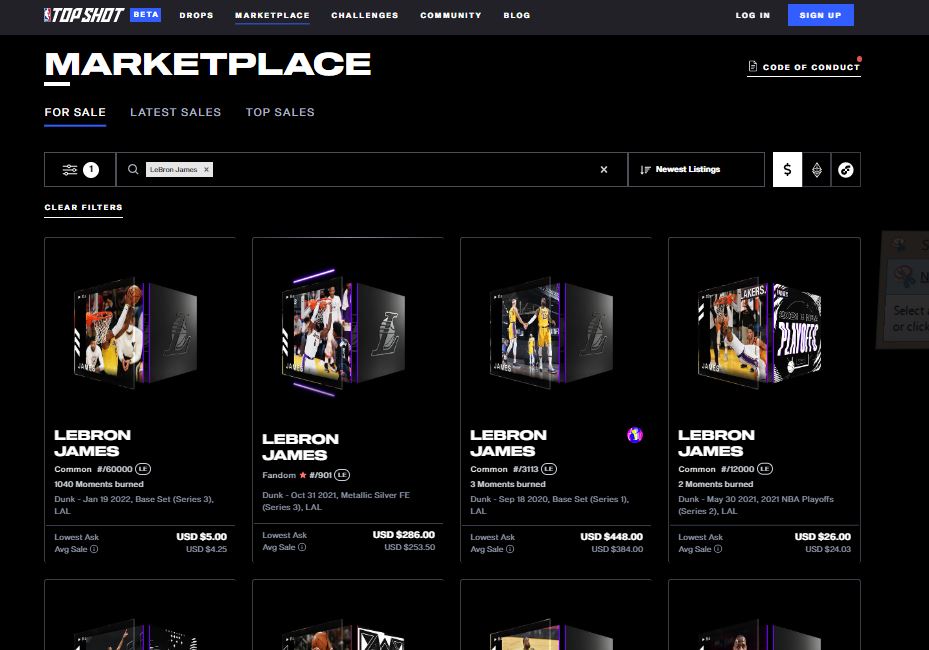Open the Newest Listings sort dropdown
This screenshot has width=929, height=650.
pos(696,169)
